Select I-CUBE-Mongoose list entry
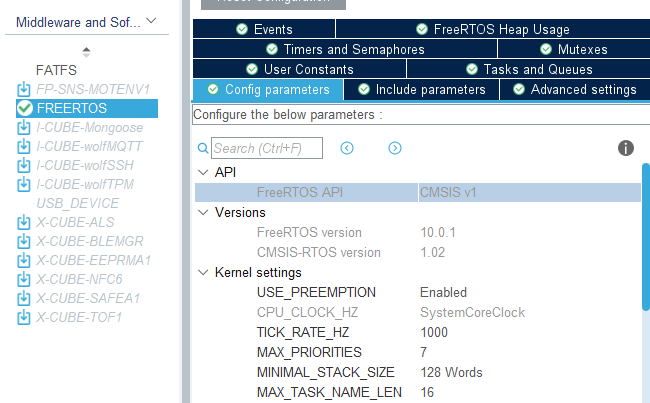This screenshot has width=650, height=403. 90,127
